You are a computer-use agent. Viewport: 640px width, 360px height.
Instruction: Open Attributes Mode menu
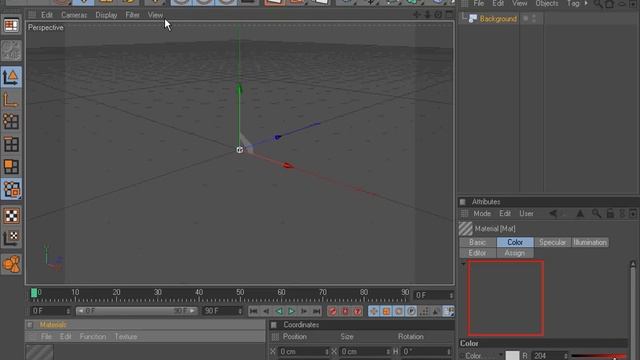click(482, 213)
